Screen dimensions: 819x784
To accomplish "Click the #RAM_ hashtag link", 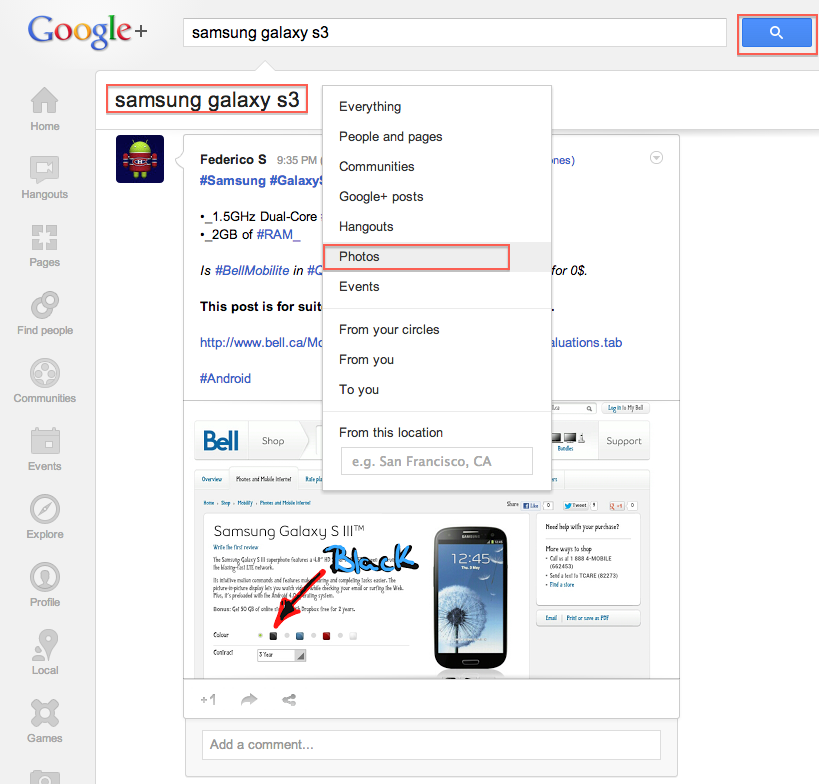I will 278,235.
